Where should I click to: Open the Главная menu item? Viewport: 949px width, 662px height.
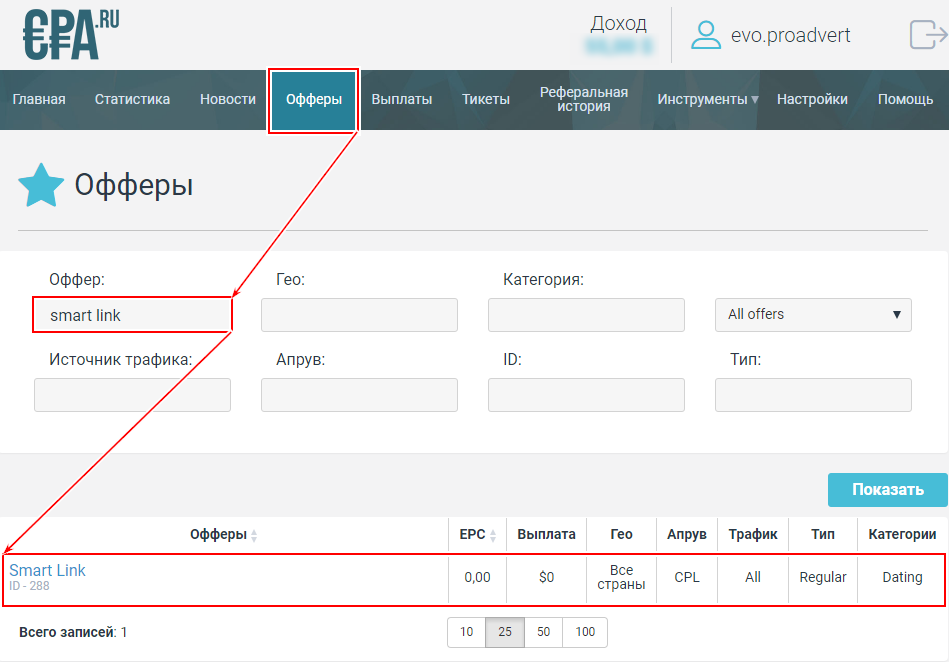click(x=39, y=99)
